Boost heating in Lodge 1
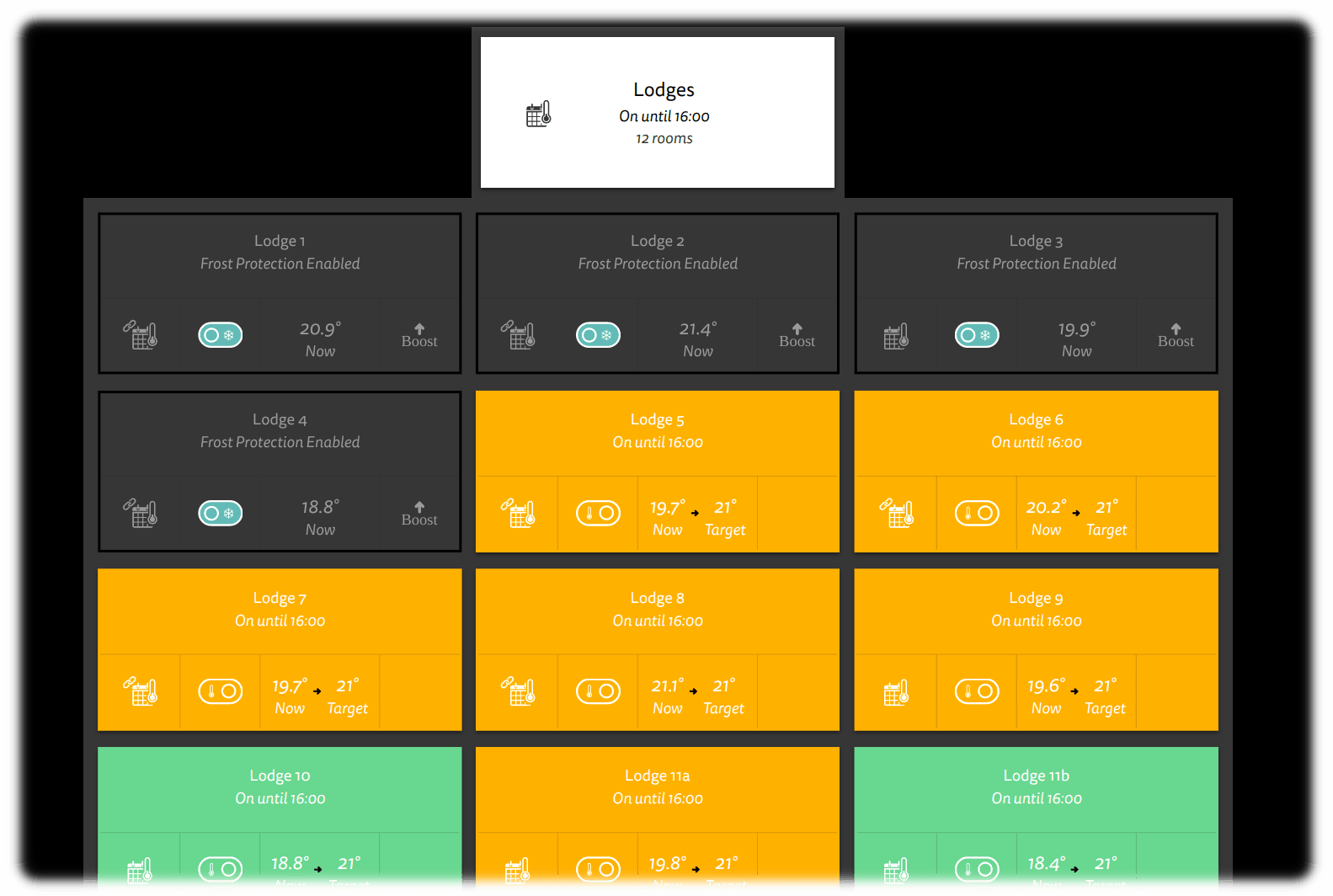The image size is (1333, 896). [419, 335]
